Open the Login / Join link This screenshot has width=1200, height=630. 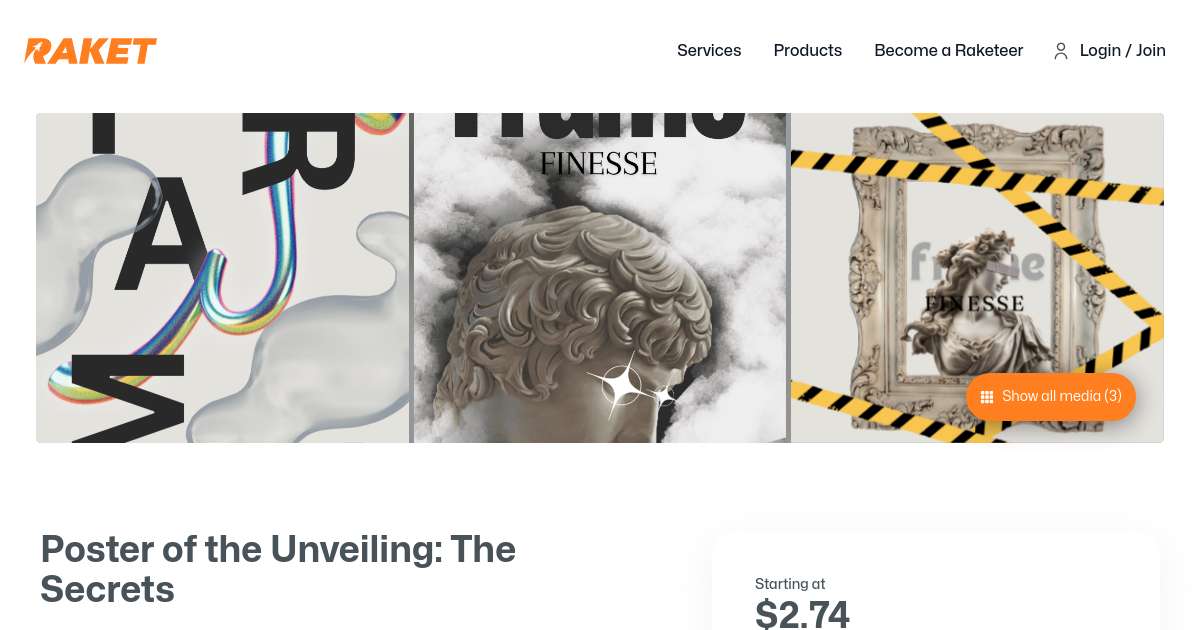point(1123,50)
